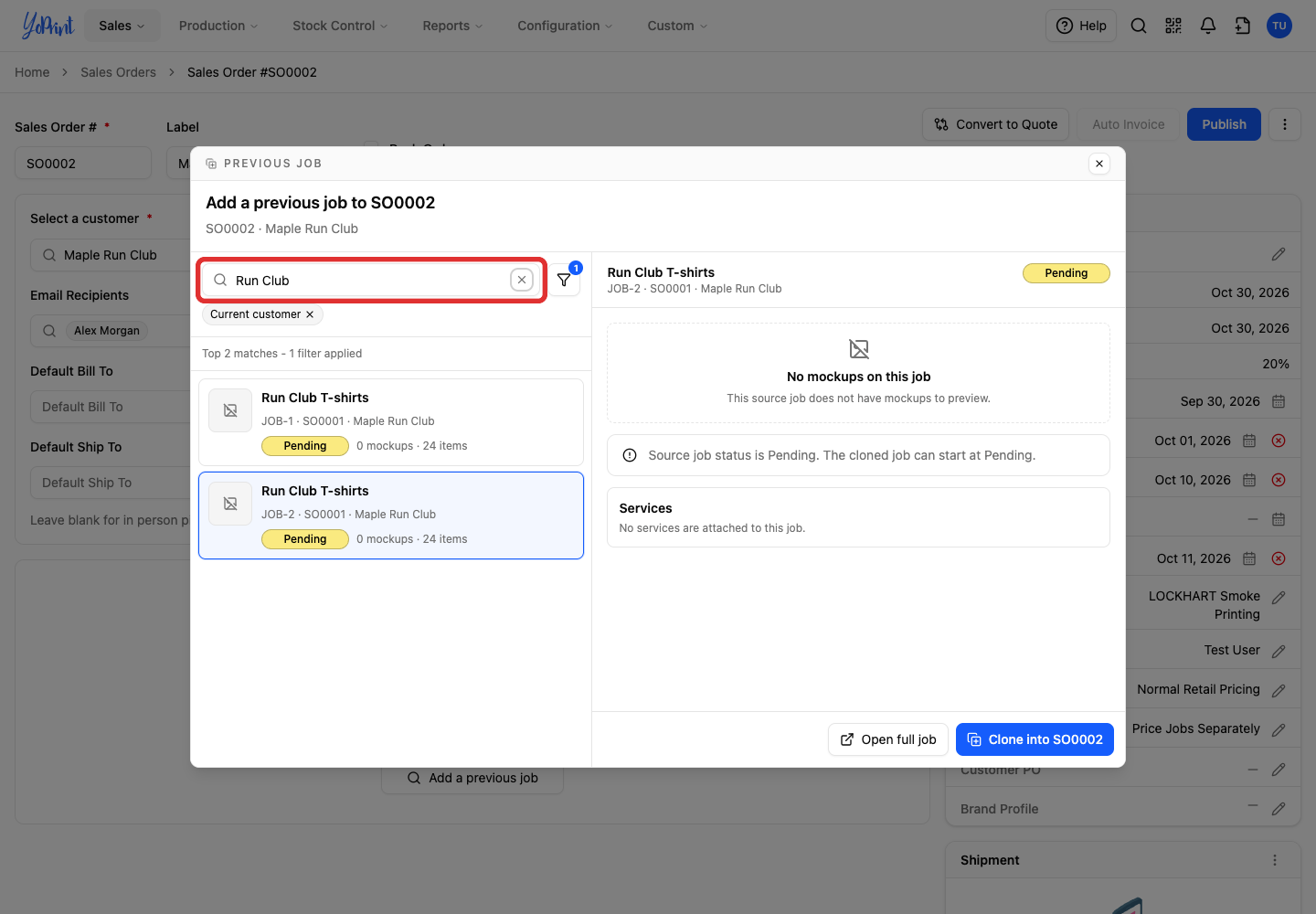Edit the Brand Profile field
The image size is (1316, 914).
1279,808
